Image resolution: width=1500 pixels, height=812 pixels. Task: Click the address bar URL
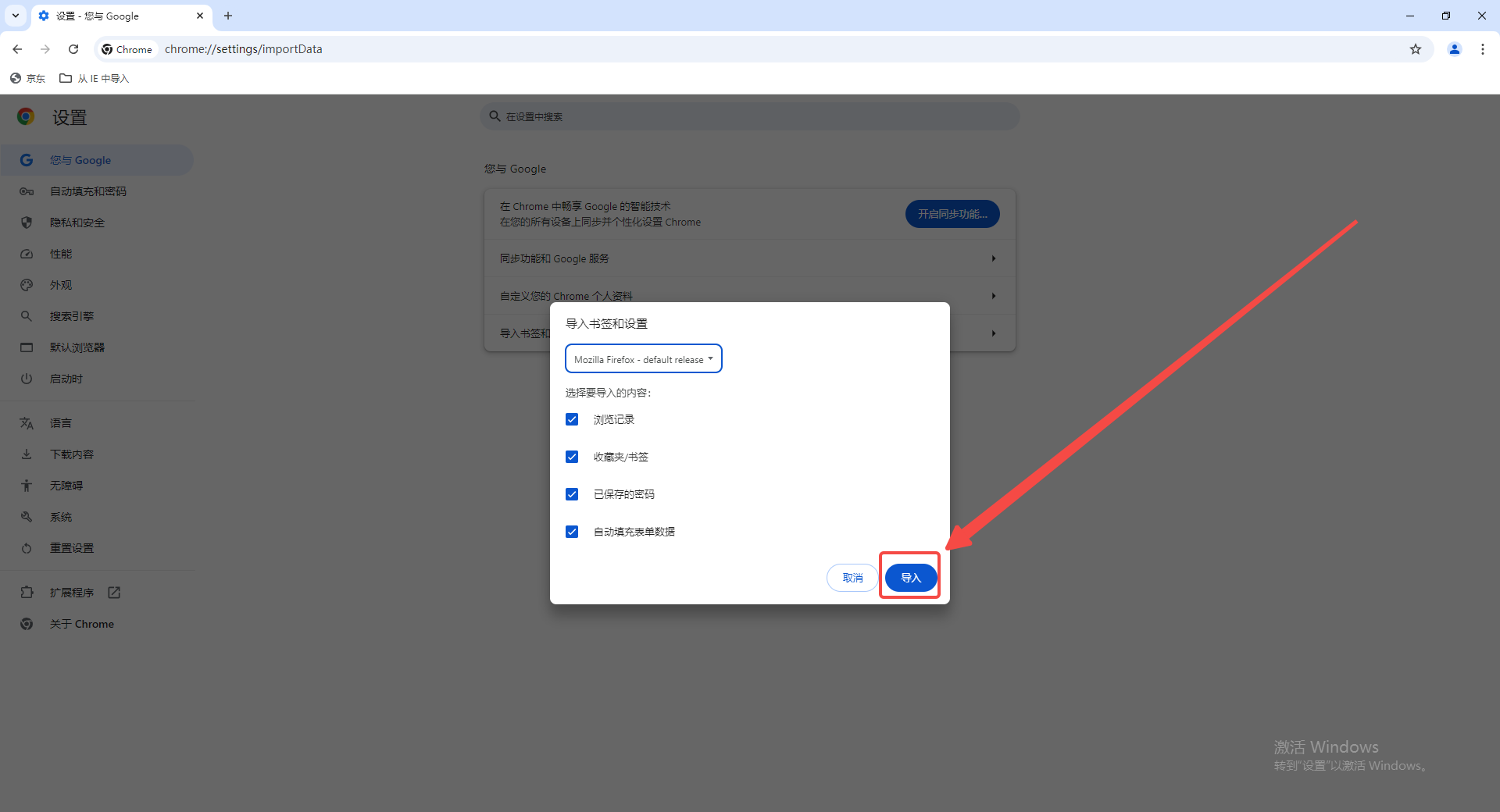click(x=244, y=49)
